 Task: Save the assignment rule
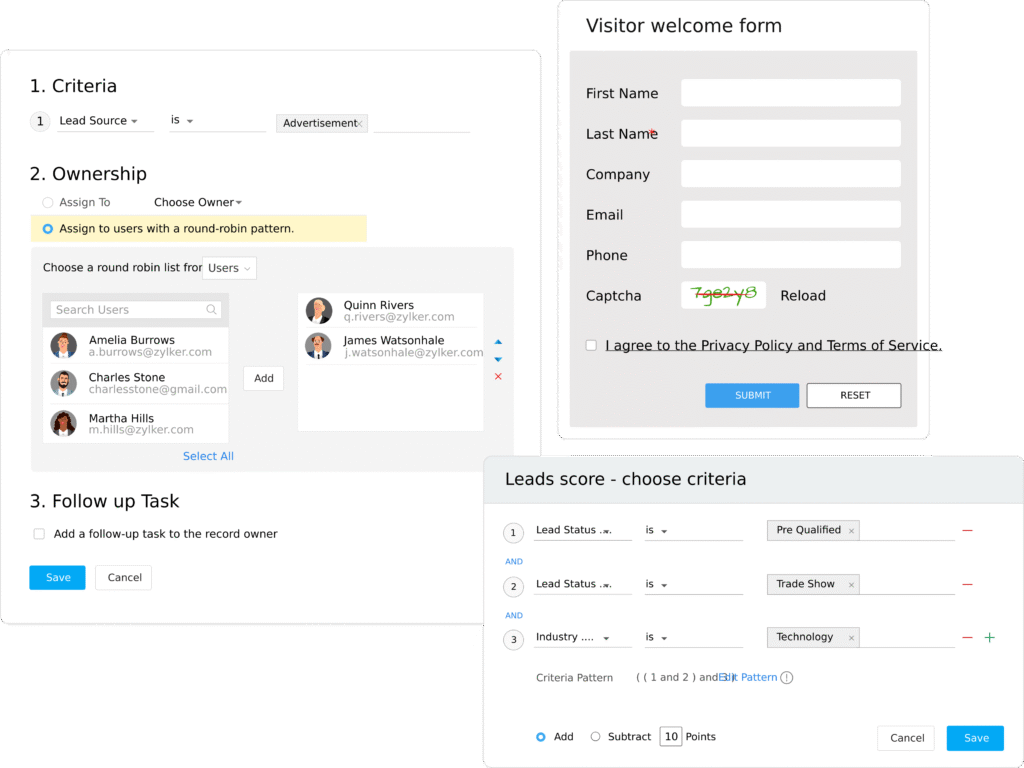click(57, 577)
